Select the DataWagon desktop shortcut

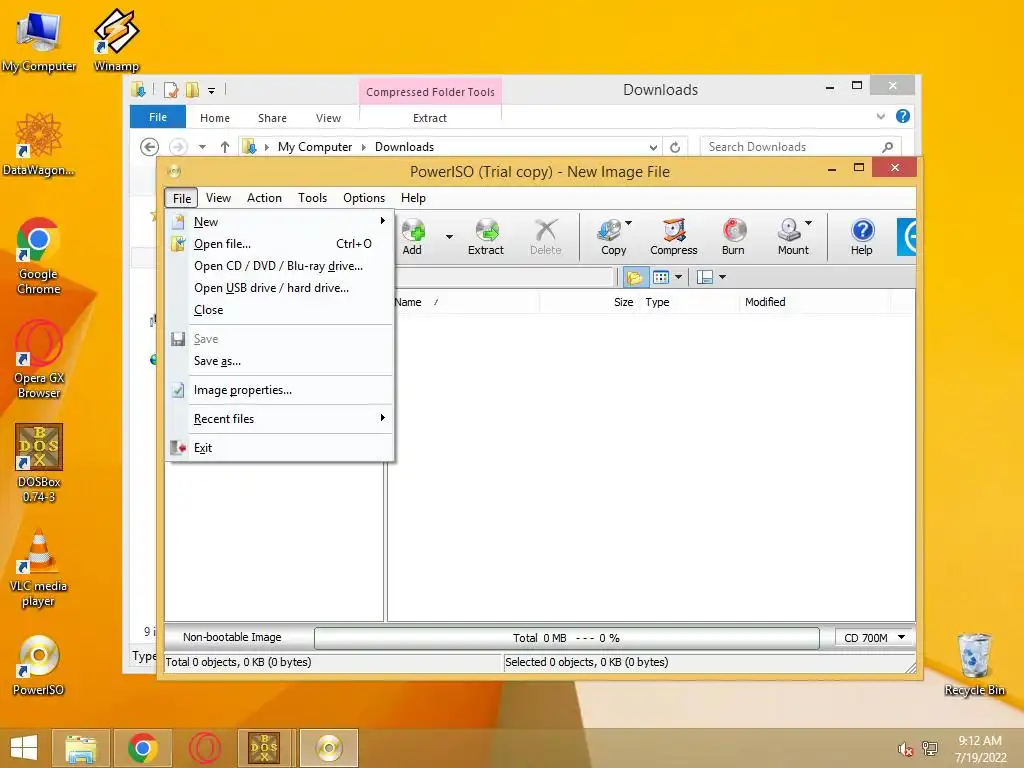pos(39,144)
